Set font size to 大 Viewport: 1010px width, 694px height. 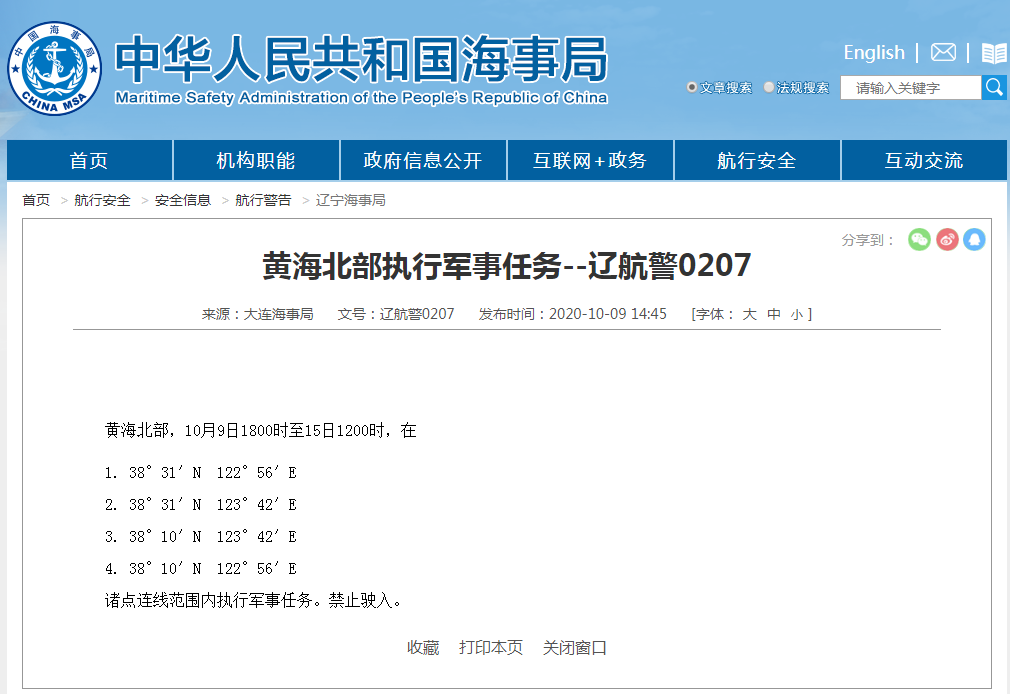coord(749,314)
